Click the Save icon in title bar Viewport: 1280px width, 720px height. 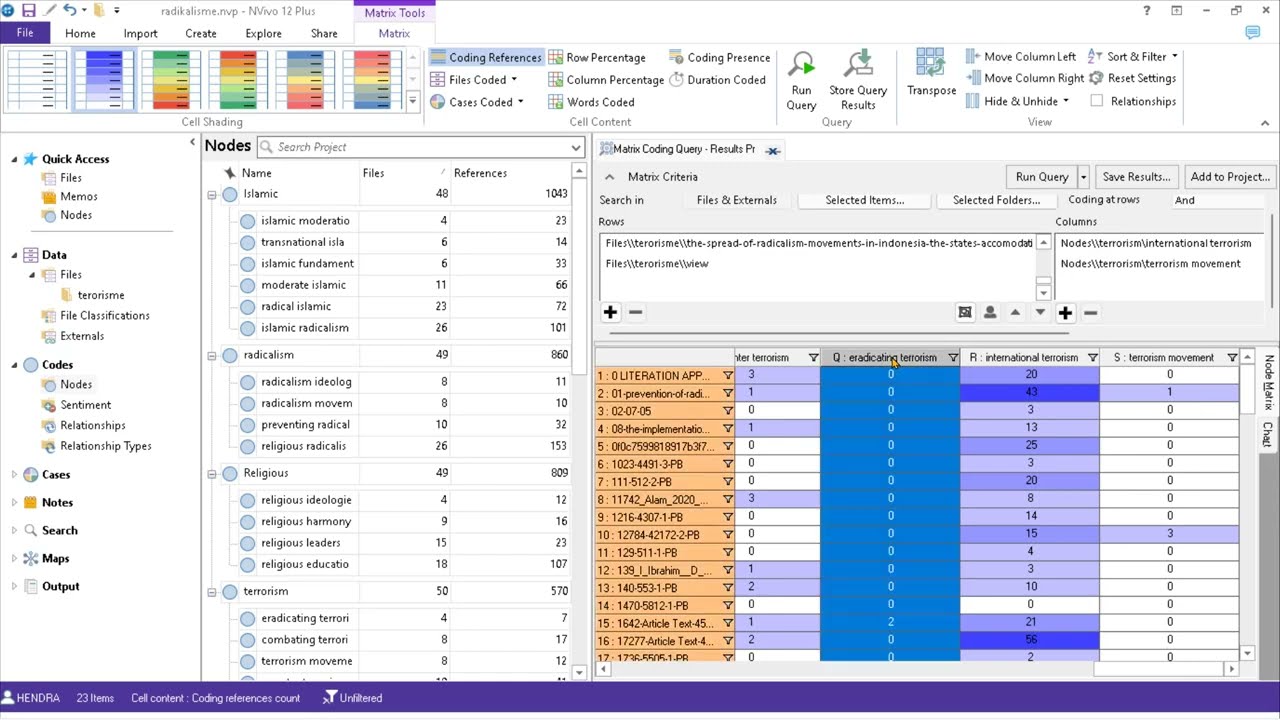28,10
